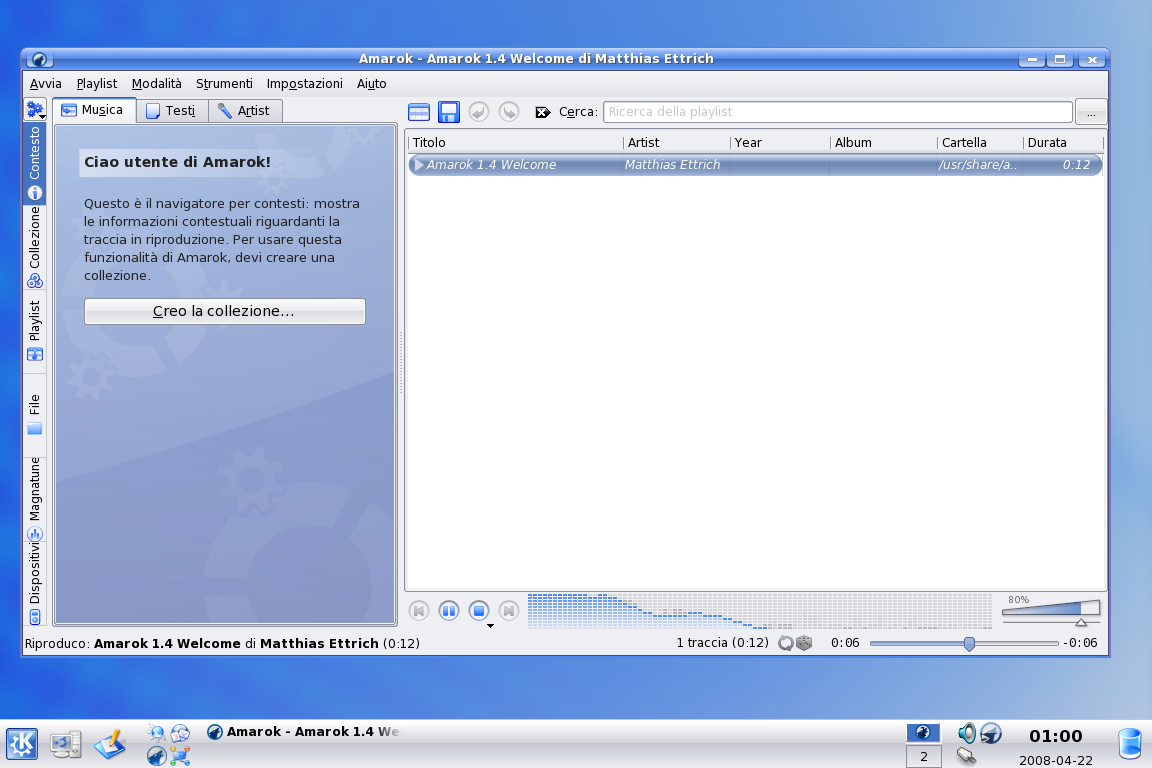The image size is (1152, 768).
Task: Switch to the Testi tab
Action: point(172,111)
